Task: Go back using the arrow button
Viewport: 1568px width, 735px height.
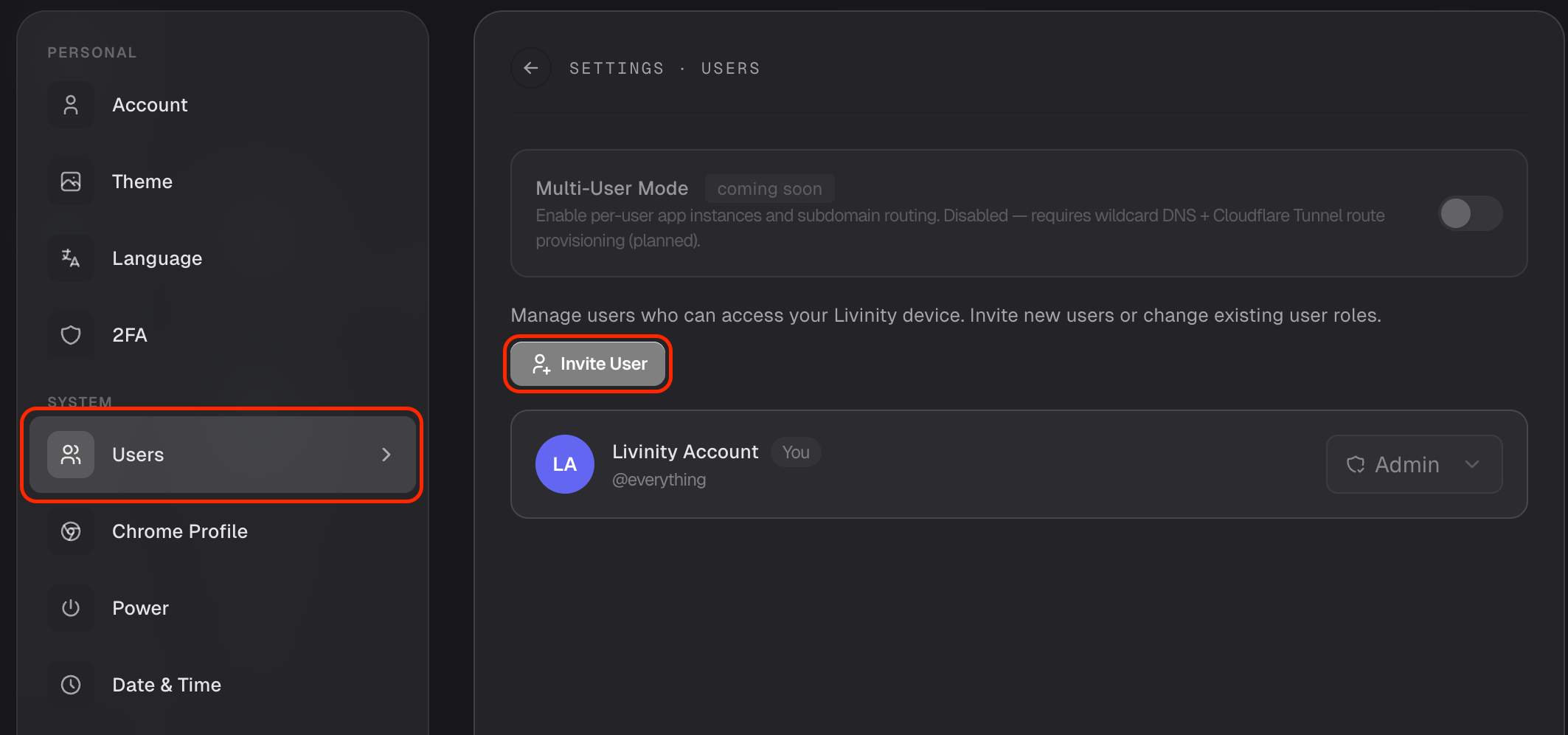Action: [x=531, y=68]
